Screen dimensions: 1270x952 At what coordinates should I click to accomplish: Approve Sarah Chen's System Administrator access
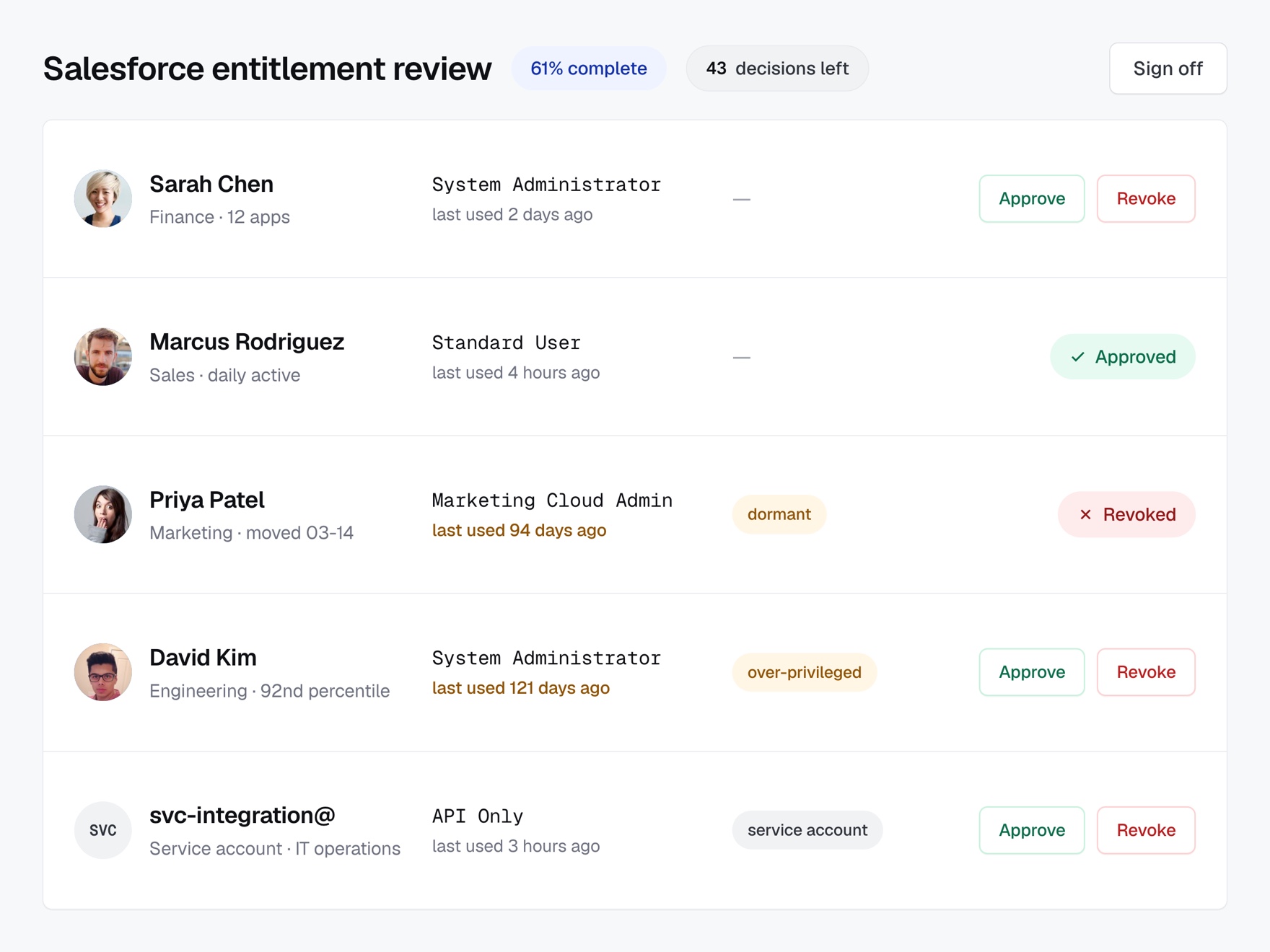(1032, 198)
